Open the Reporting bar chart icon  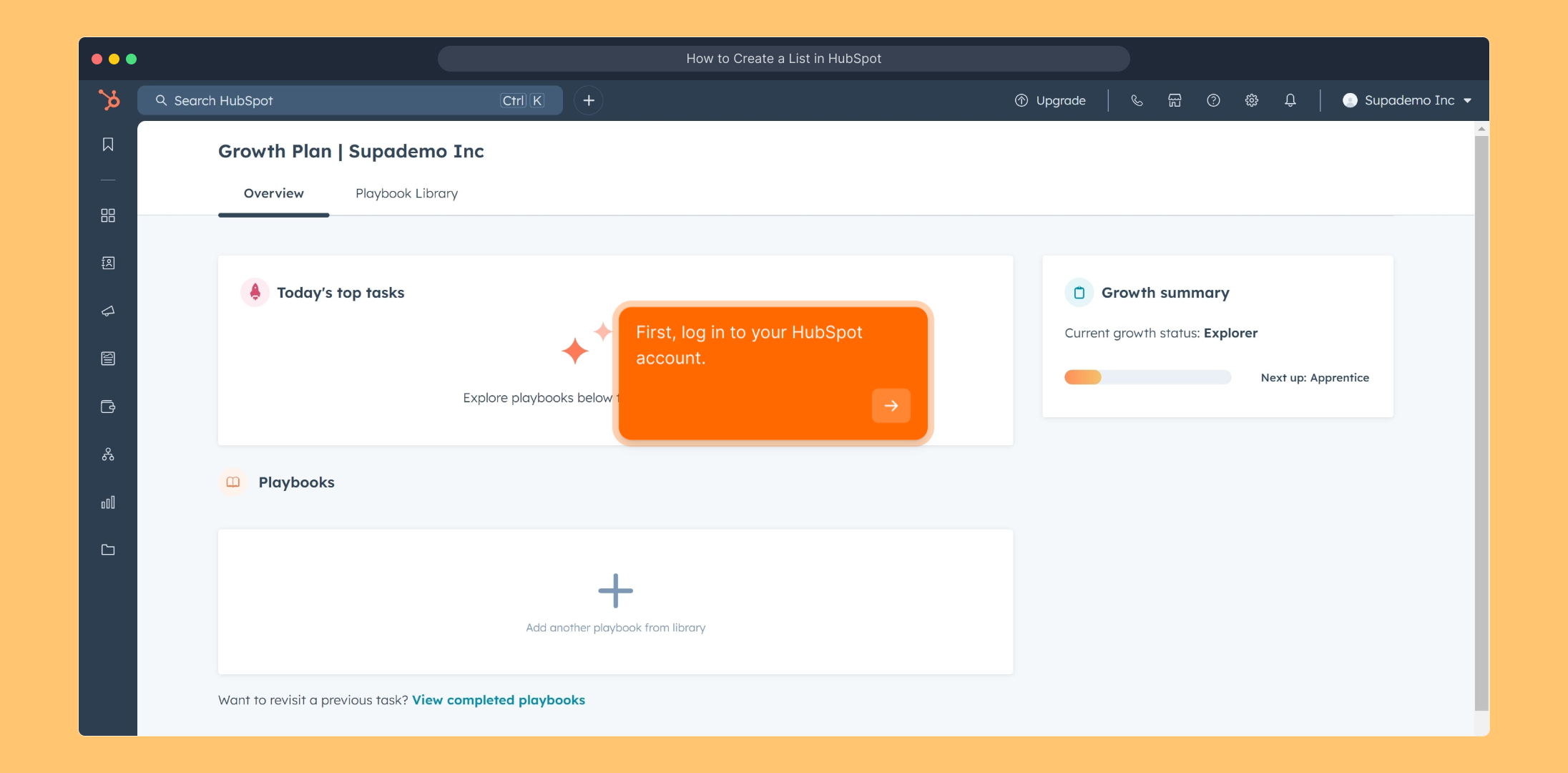click(108, 502)
